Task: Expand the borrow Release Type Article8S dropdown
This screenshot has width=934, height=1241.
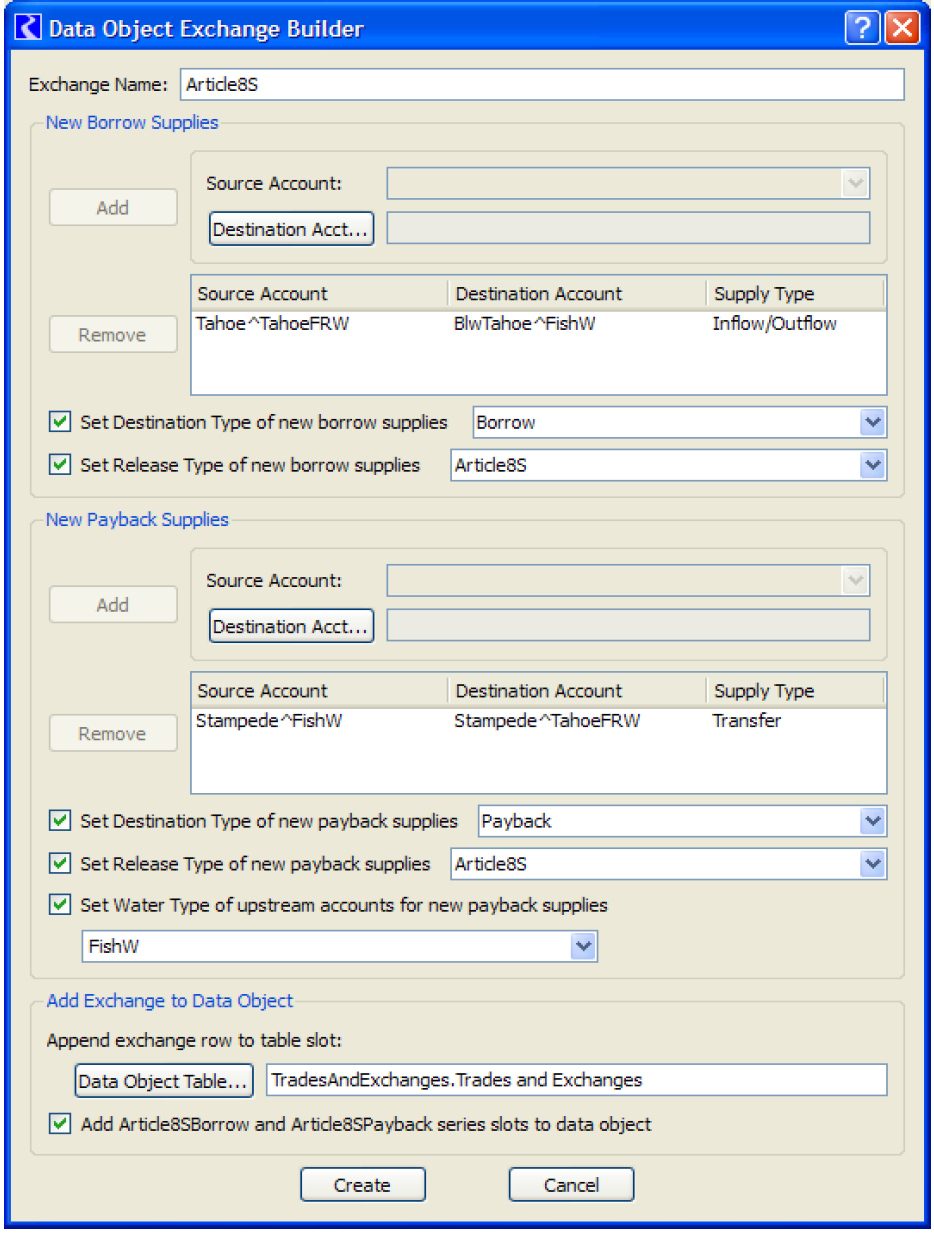Action: [873, 465]
